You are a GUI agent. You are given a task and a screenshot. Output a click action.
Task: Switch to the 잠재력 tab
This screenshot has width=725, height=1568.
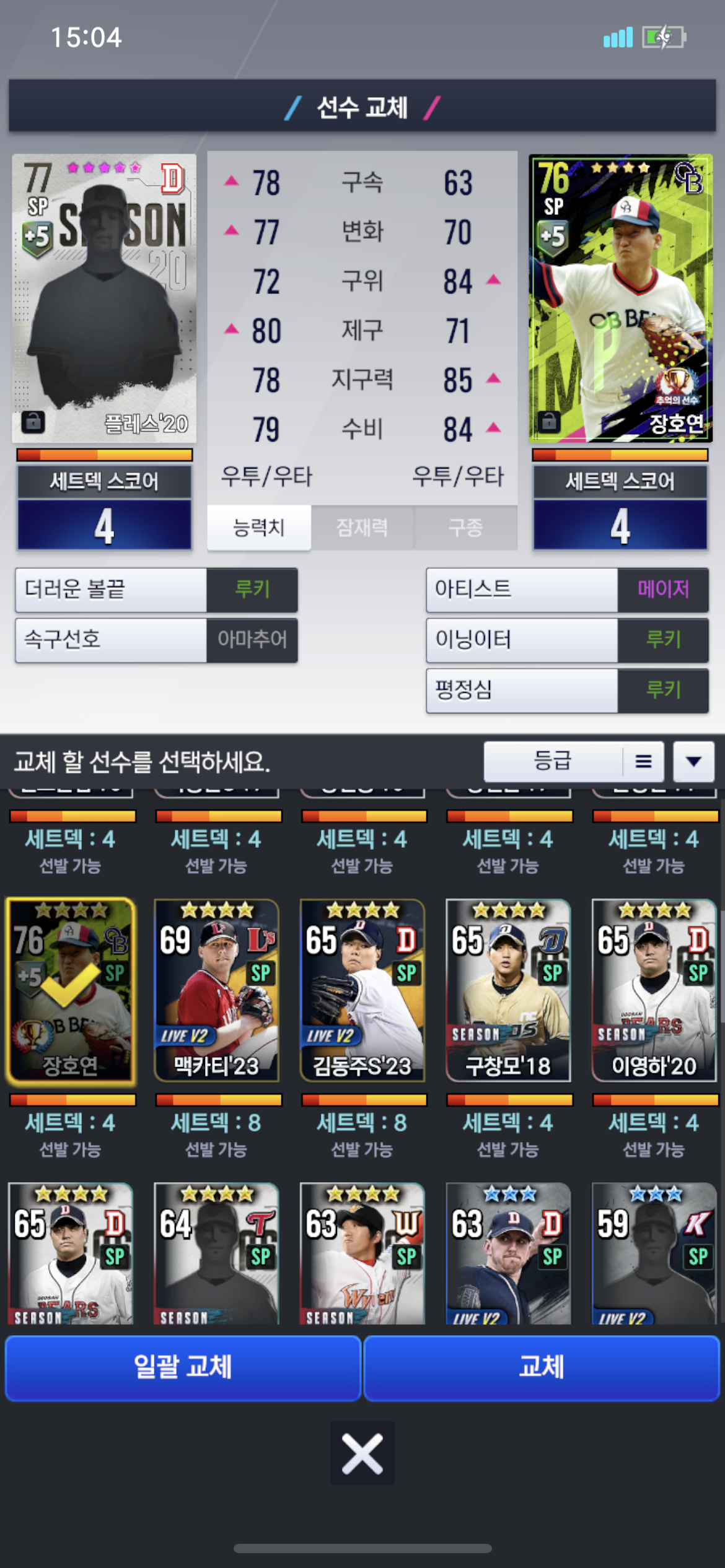[362, 528]
